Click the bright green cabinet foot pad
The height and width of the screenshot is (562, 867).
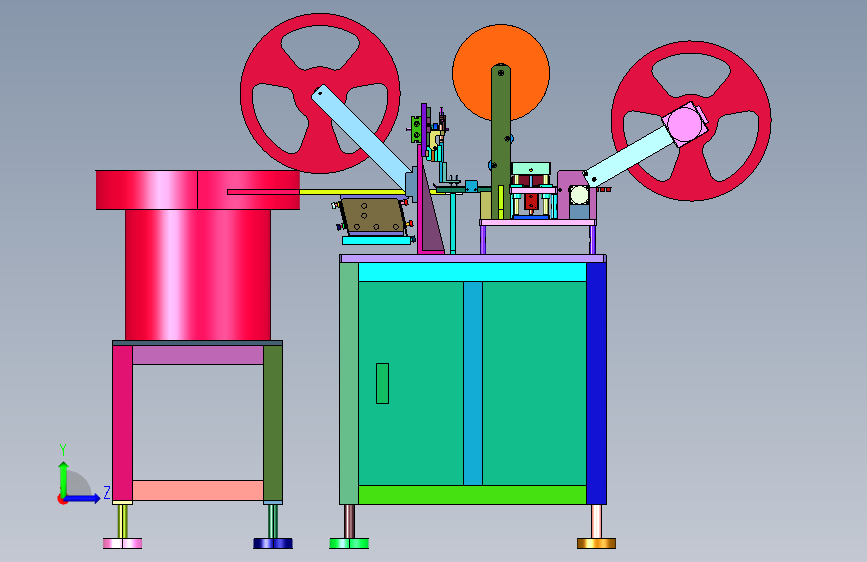(349, 543)
